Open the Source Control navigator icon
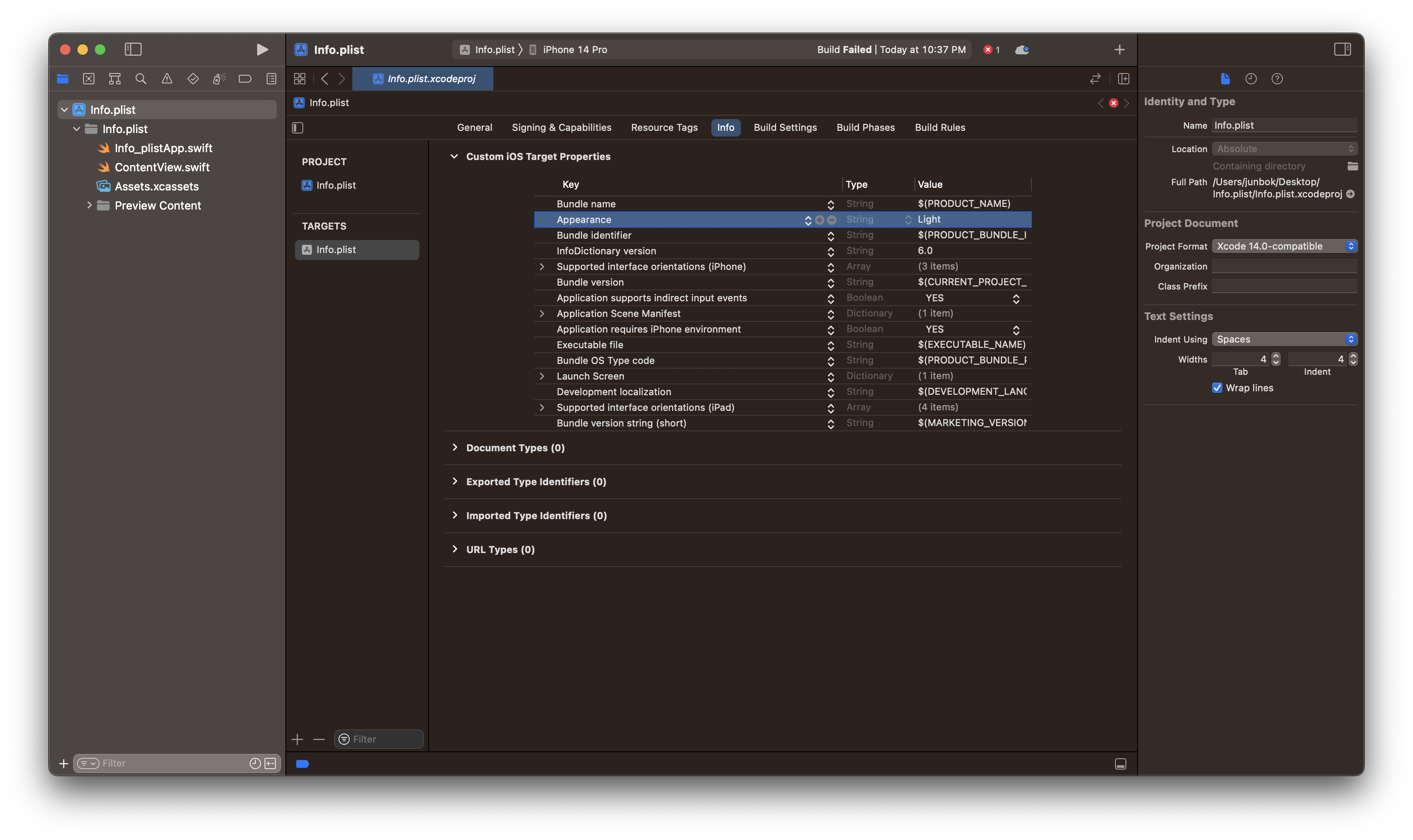This screenshot has height=840, width=1413. click(x=89, y=79)
